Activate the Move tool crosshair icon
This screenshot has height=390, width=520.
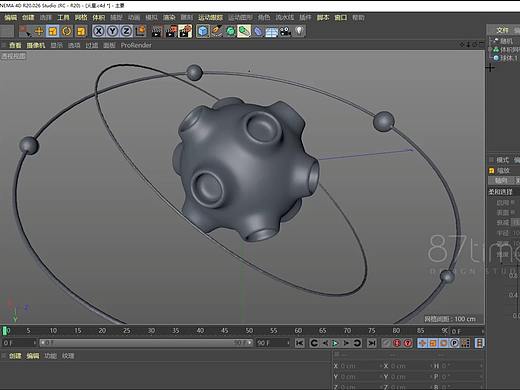click(39, 31)
